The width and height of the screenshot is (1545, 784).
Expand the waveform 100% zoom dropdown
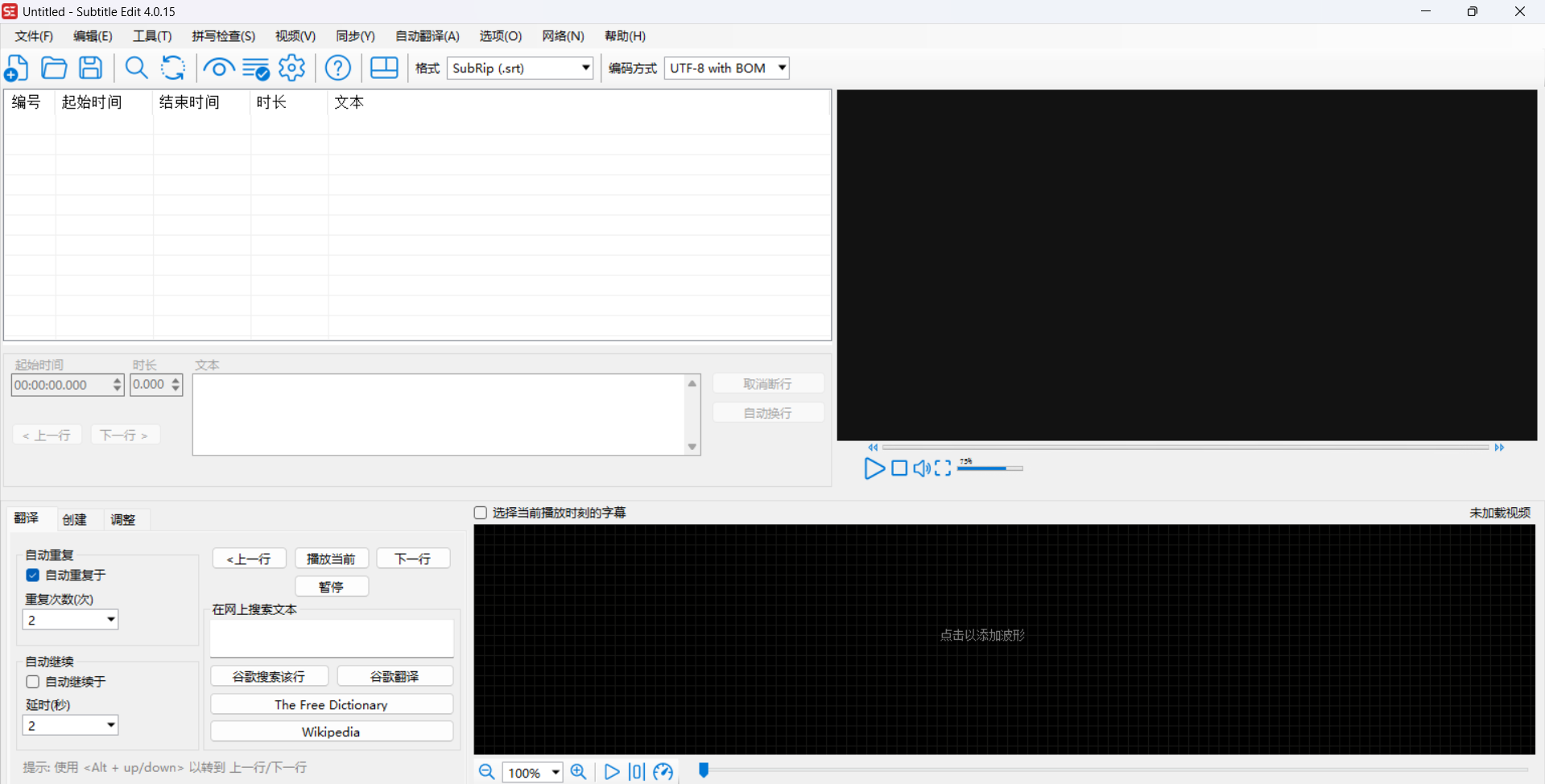(556, 773)
